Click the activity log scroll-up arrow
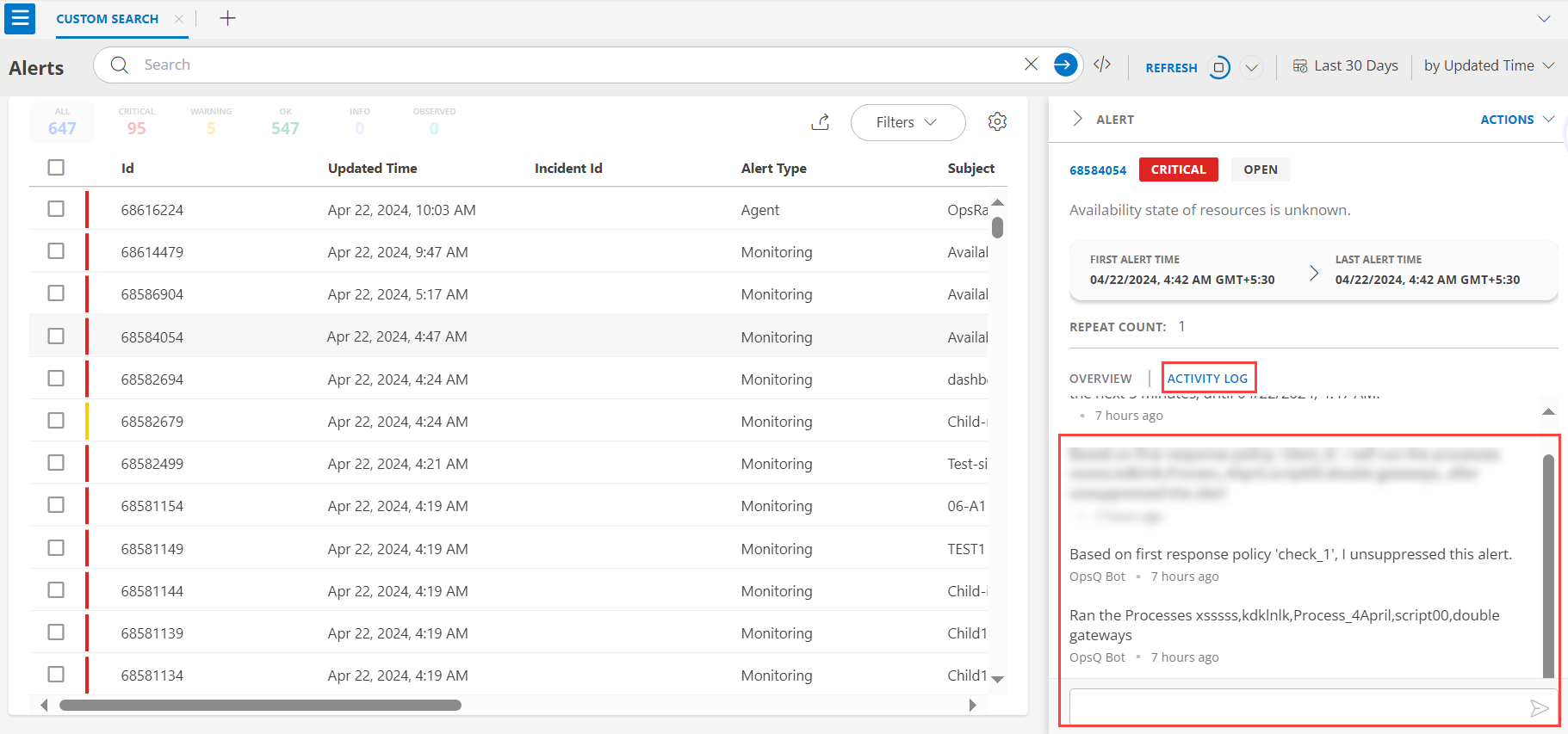This screenshot has height=734, width=1568. 1548,412
